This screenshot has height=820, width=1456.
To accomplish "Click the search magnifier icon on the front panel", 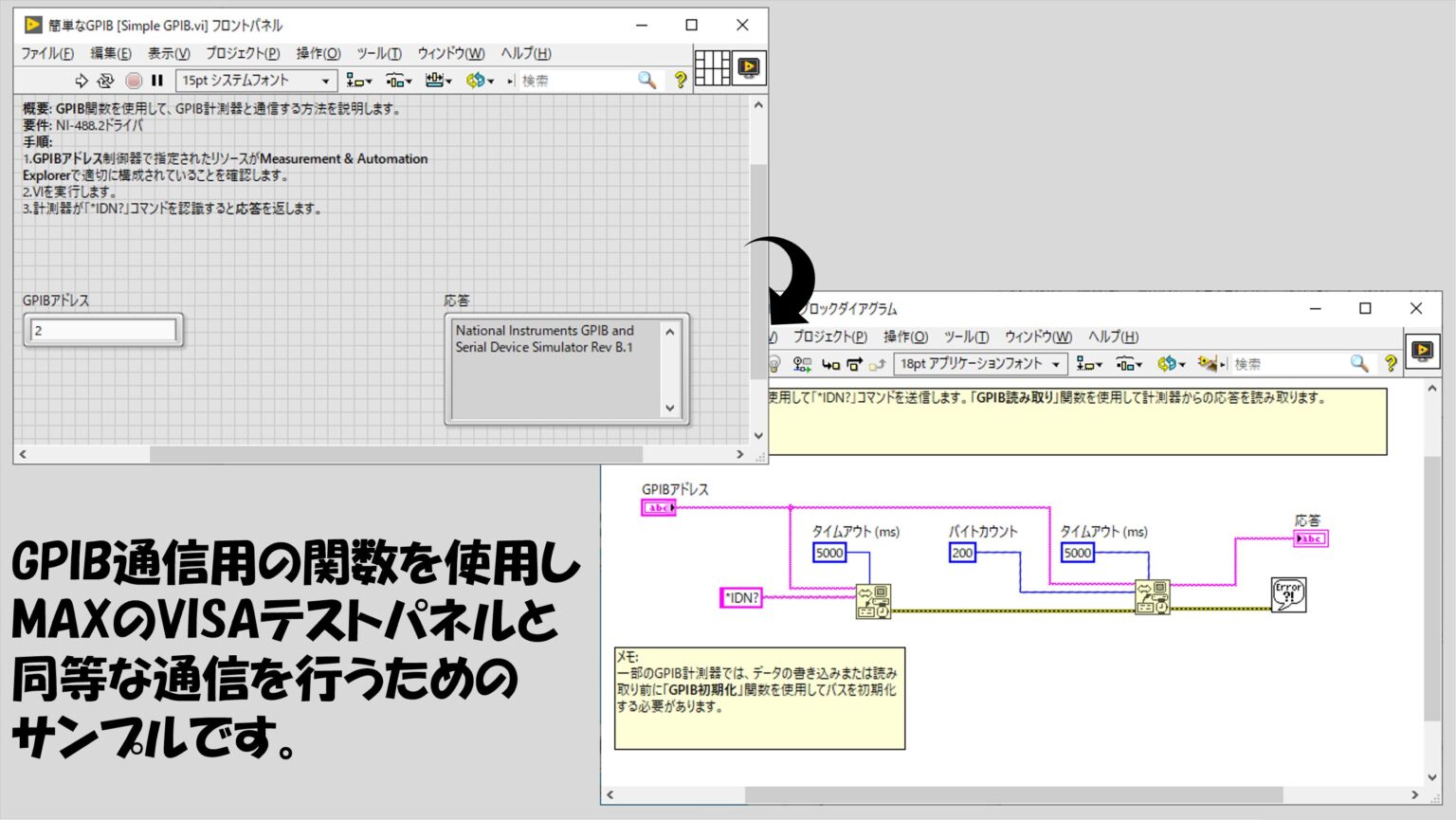I will [646, 81].
